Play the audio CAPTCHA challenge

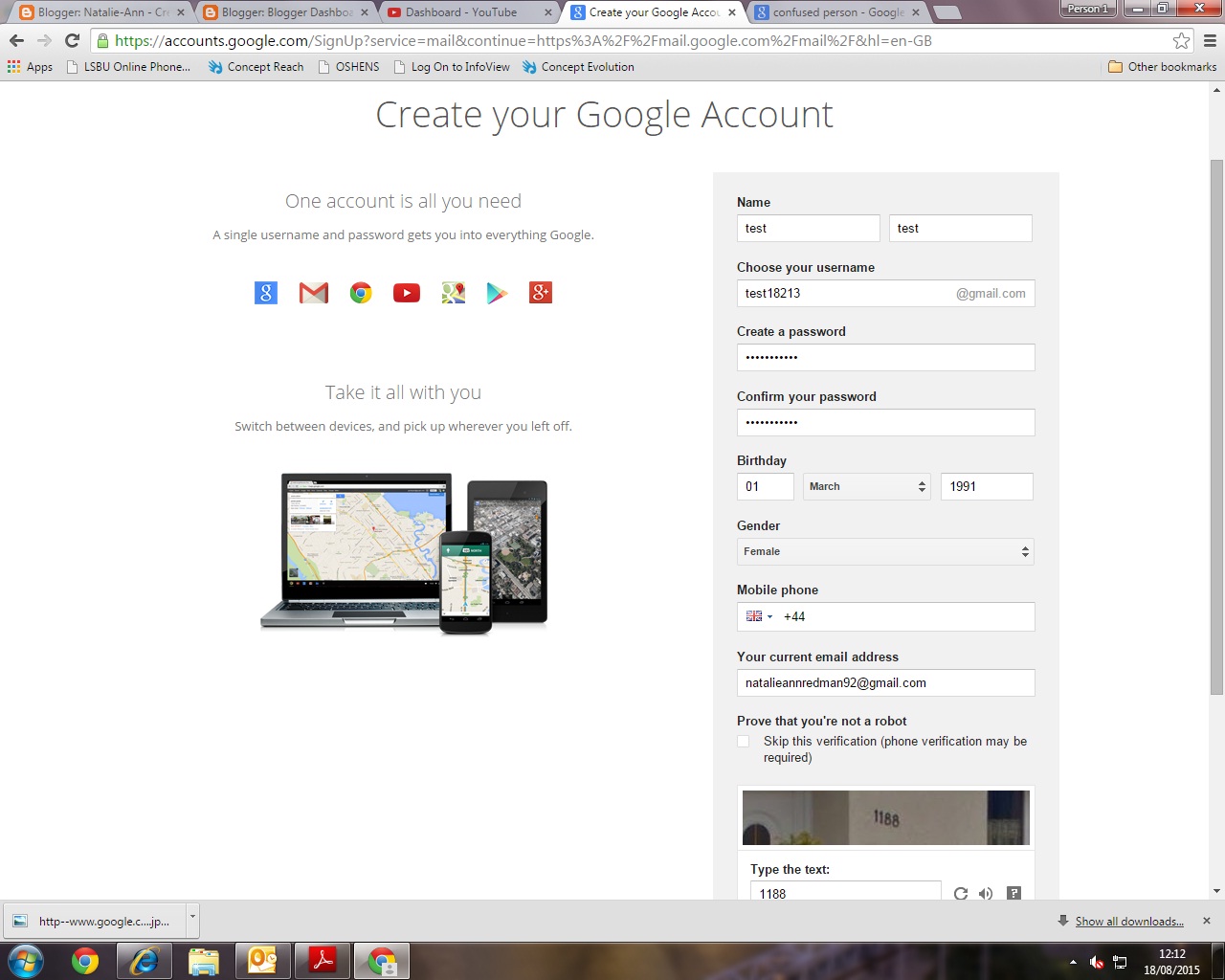point(986,894)
